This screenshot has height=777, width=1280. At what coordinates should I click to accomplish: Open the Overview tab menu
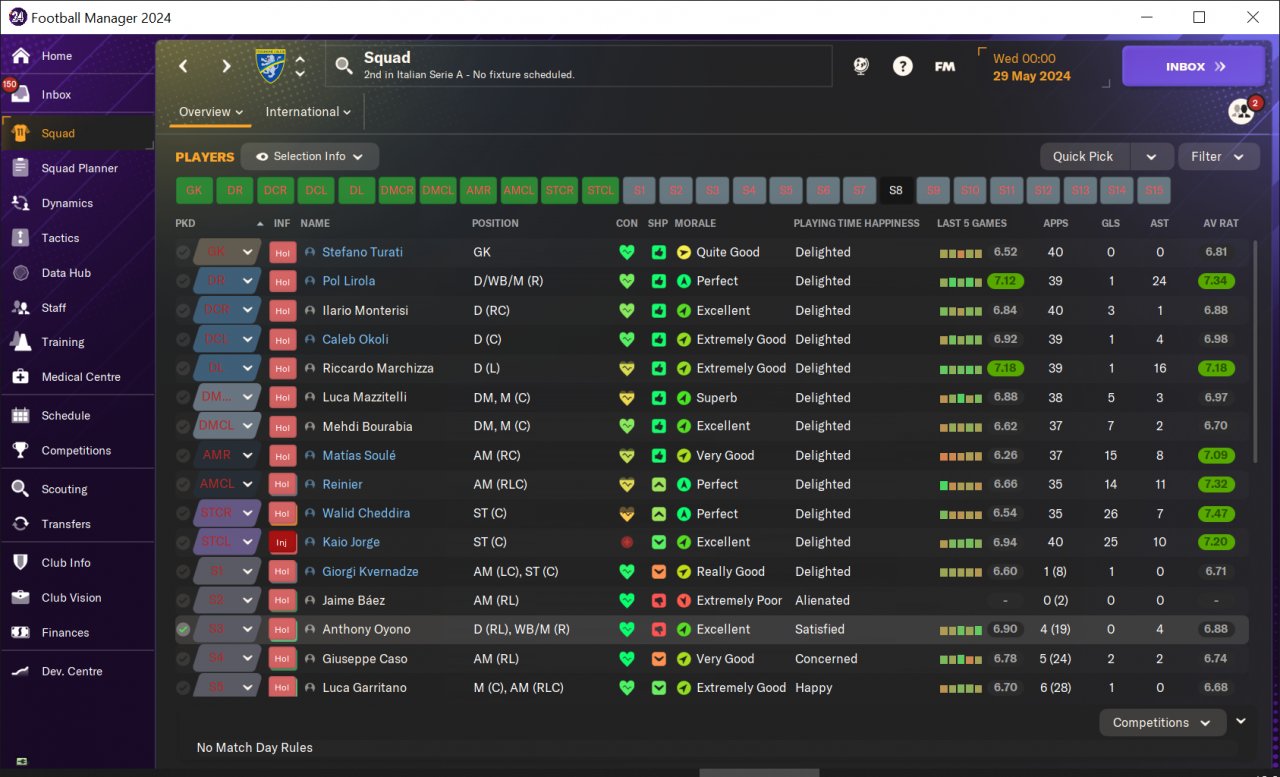211,112
